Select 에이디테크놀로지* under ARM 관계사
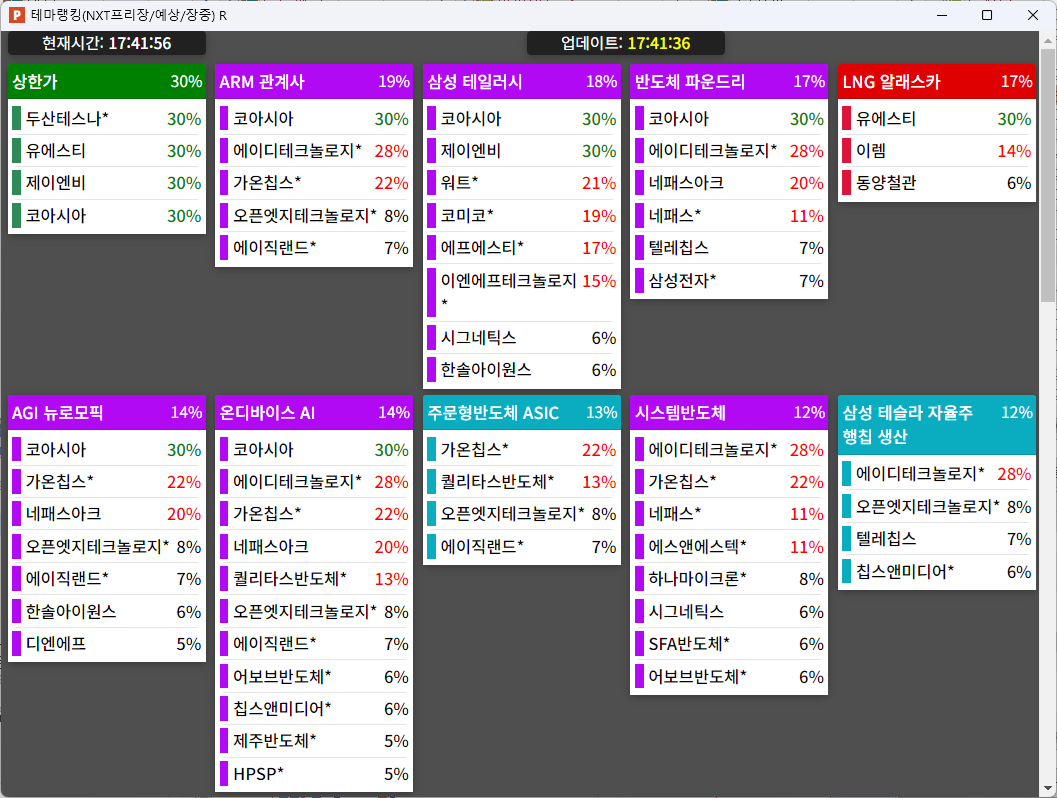Screen dimensions: 1057x798 pos(314,151)
